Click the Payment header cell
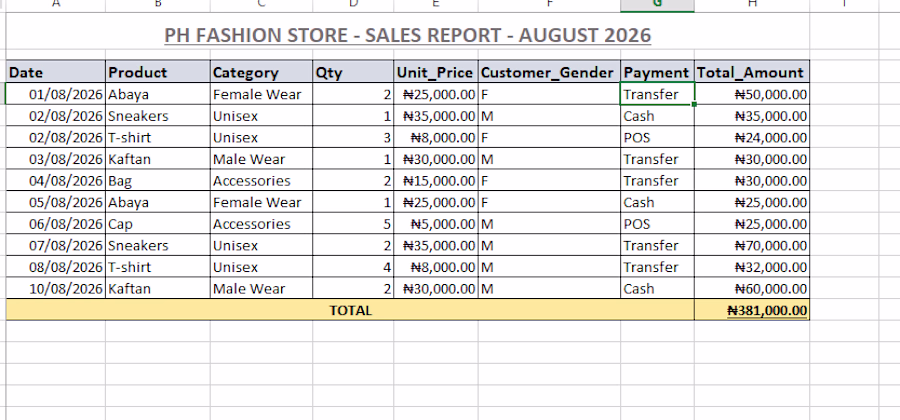The image size is (900, 420). click(x=657, y=72)
